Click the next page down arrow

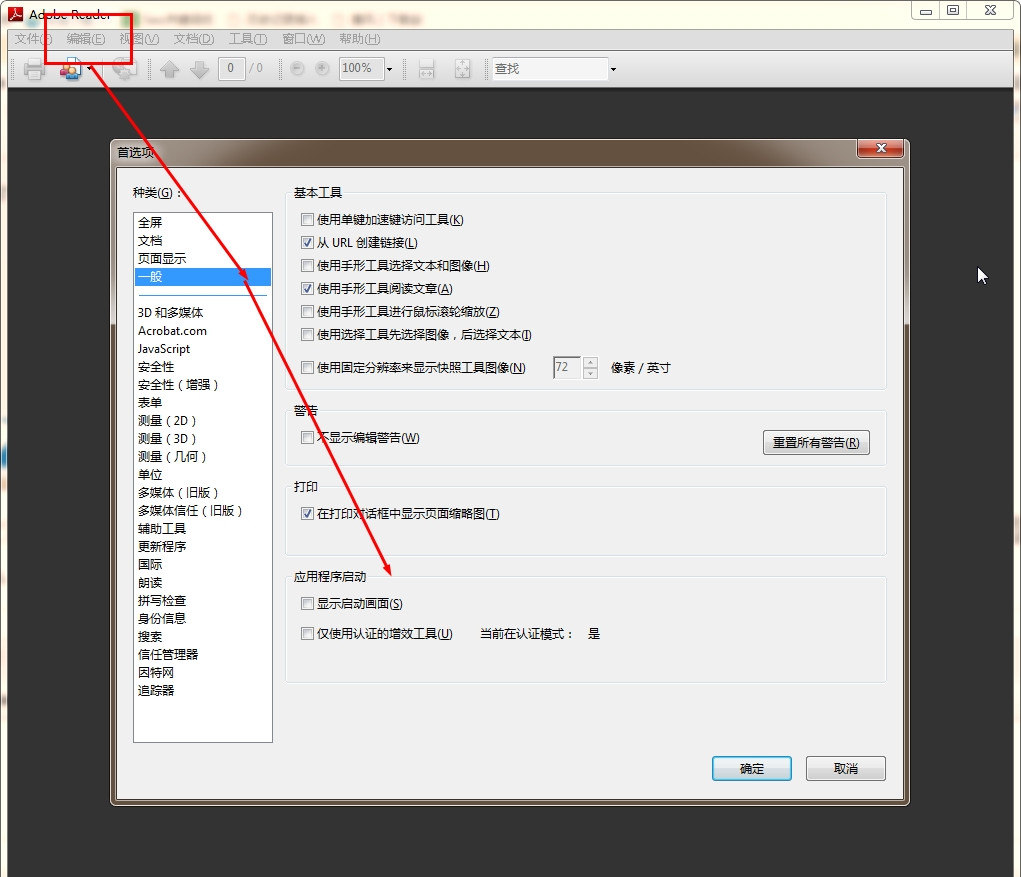coord(199,68)
